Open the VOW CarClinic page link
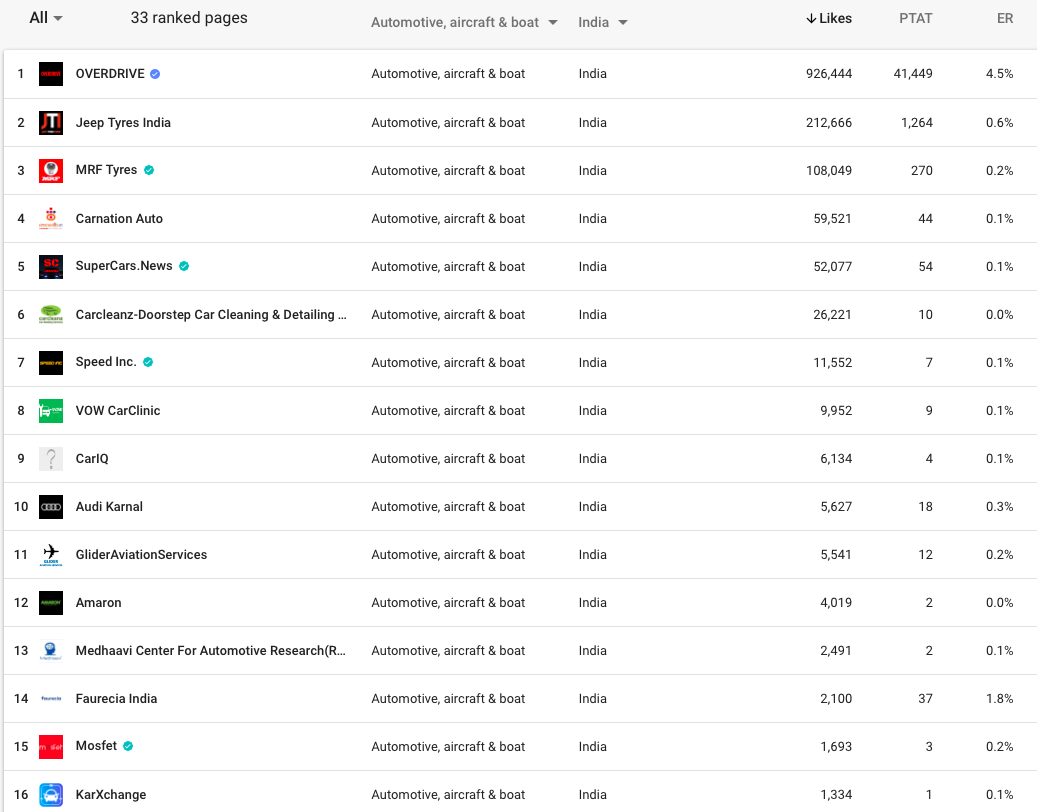Screen dimensions: 1037x812 pos(118,411)
